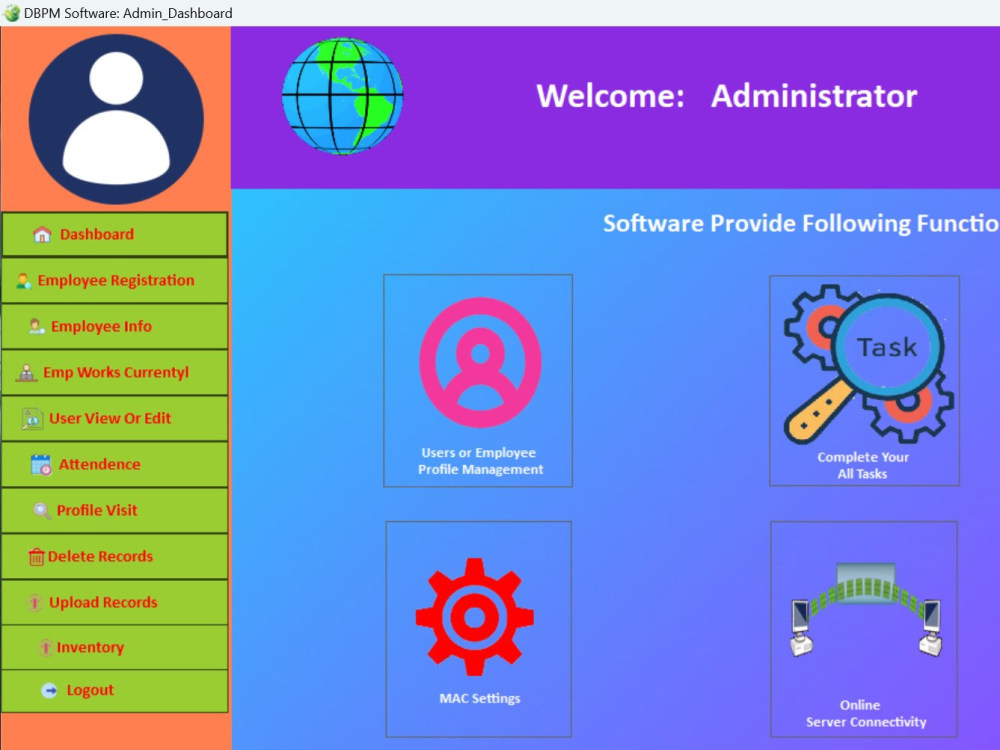
Task: Click the Software Provide Following heading
Action: click(801, 224)
